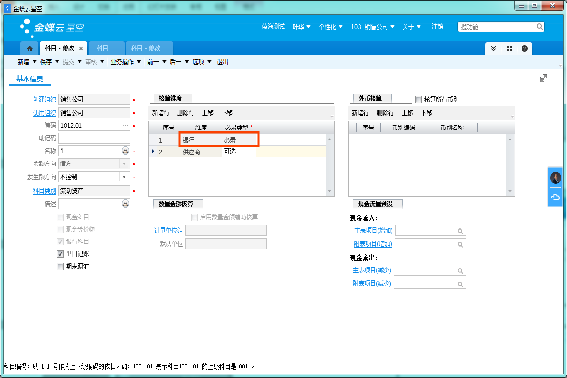Click the up arrow of 核算维度 grid scrollbar

click(x=329, y=139)
